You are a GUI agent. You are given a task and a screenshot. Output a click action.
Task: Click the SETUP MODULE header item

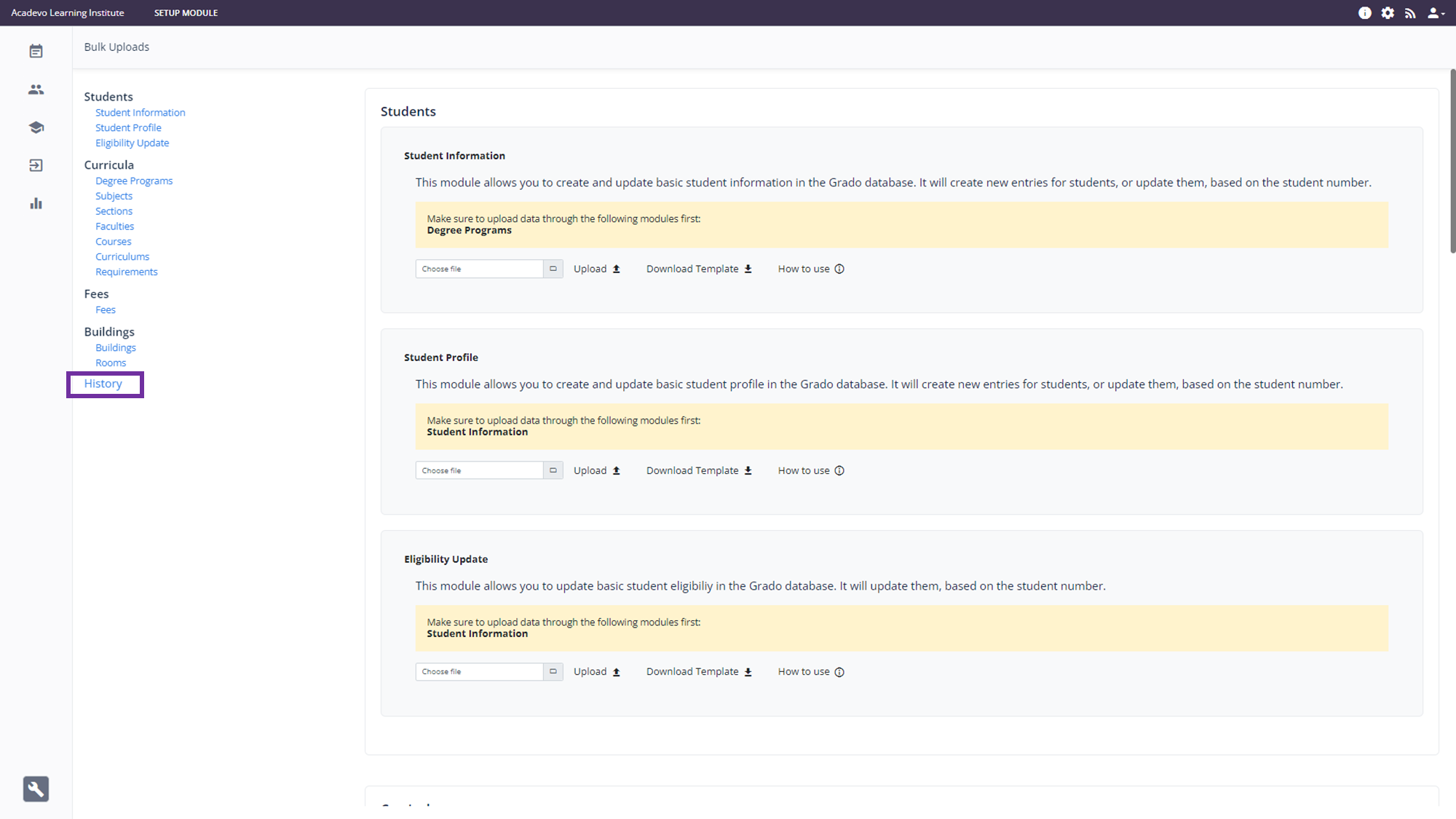[x=186, y=13]
